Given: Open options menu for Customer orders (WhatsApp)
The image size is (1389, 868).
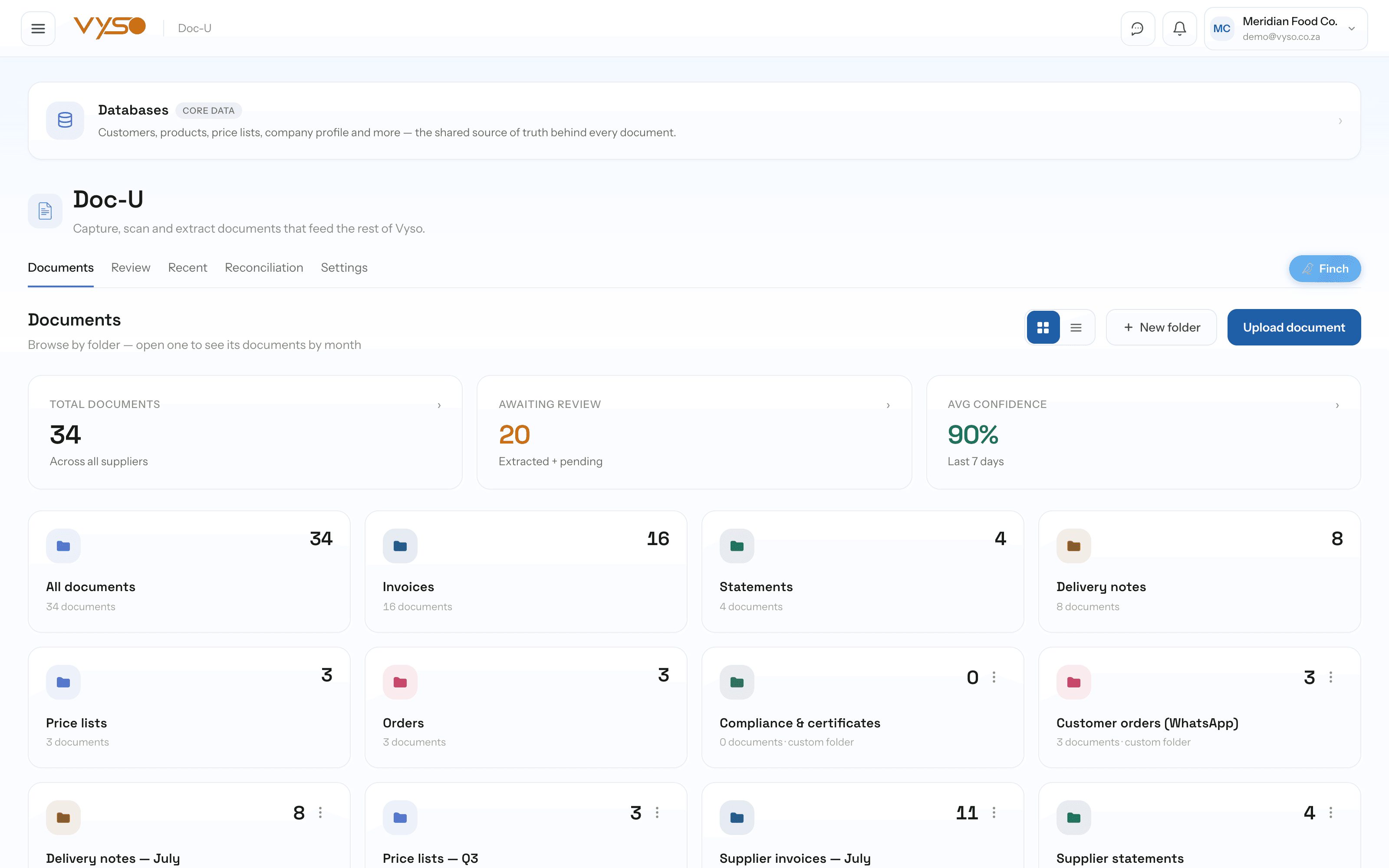Looking at the screenshot, I should coord(1330,677).
